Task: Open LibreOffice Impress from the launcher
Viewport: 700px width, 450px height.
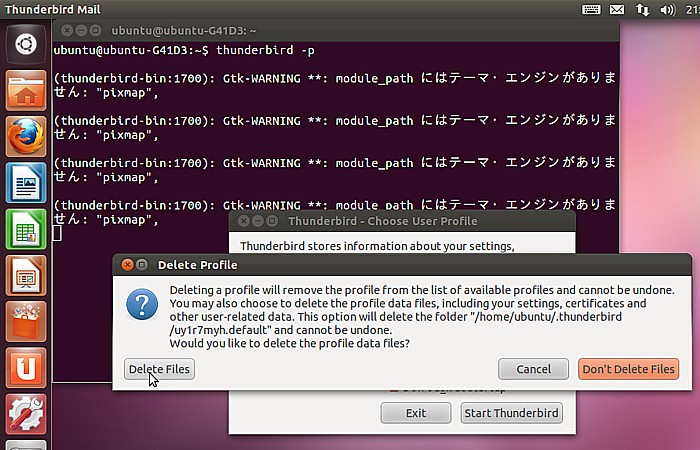Action: coord(26,275)
